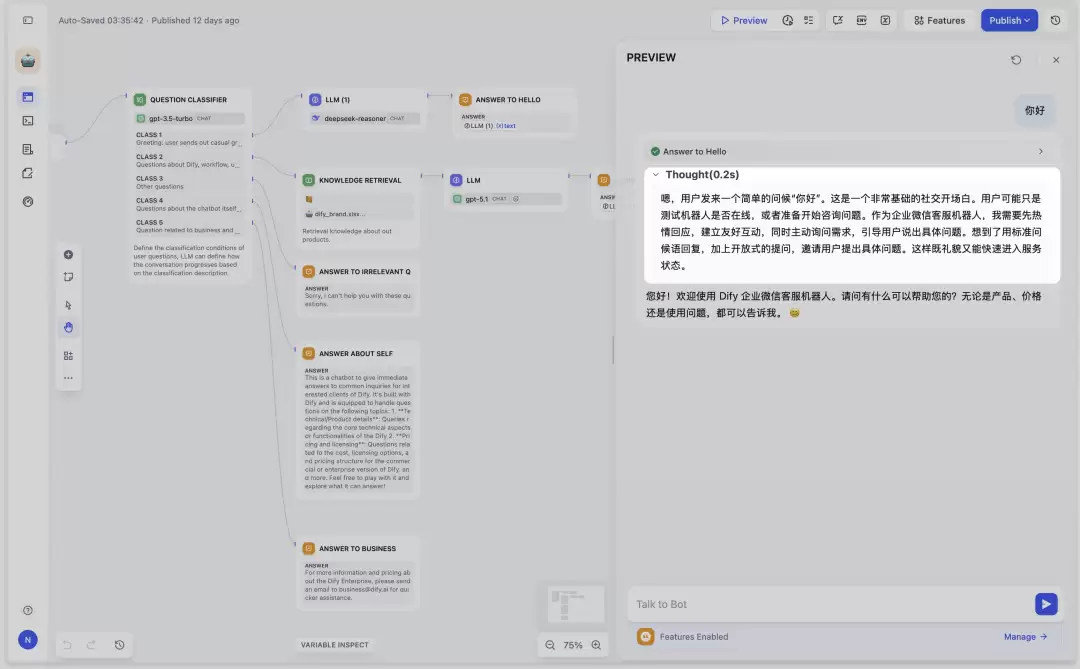This screenshot has height=669, width=1080.
Task: Select the pointer mode tool
Action: tap(68, 305)
